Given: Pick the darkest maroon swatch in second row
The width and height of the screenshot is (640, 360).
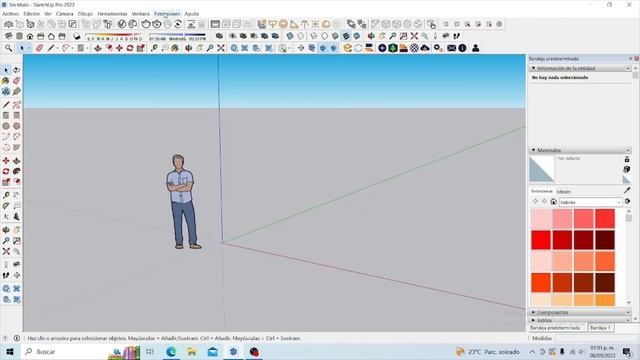Looking at the screenshot, I should coord(604,240).
